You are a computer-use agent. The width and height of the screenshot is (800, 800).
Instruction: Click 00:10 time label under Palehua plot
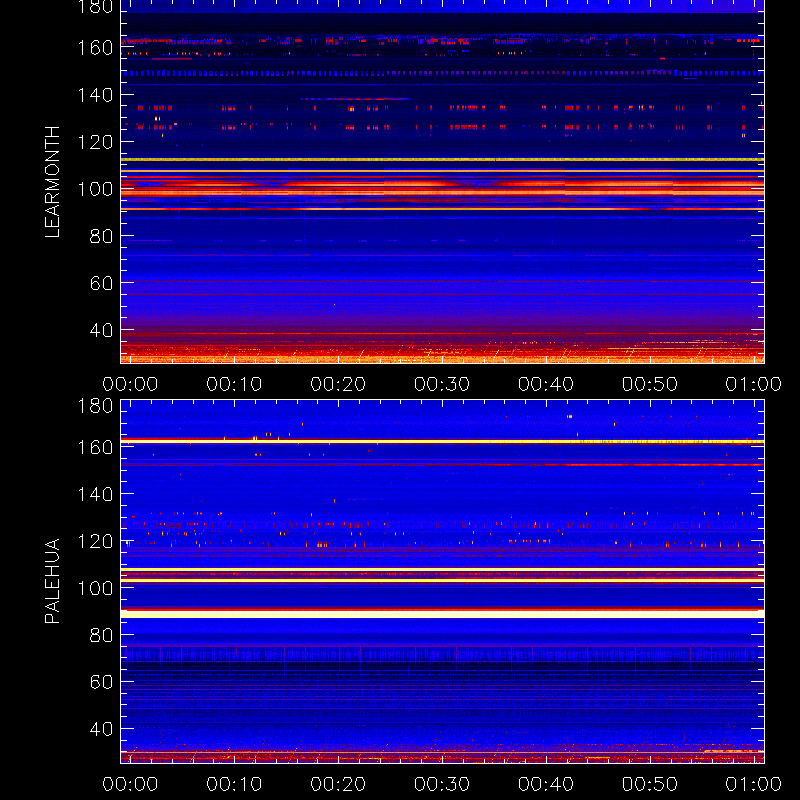[234, 784]
